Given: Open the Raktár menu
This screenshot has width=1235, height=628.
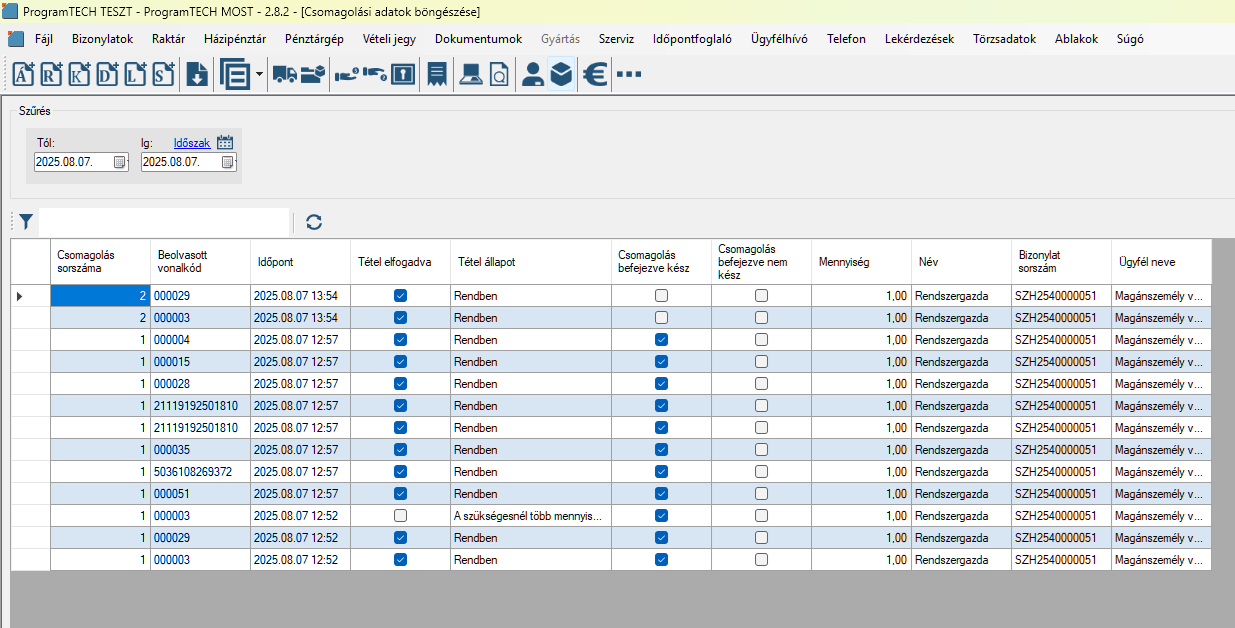Looking at the screenshot, I should [x=168, y=39].
